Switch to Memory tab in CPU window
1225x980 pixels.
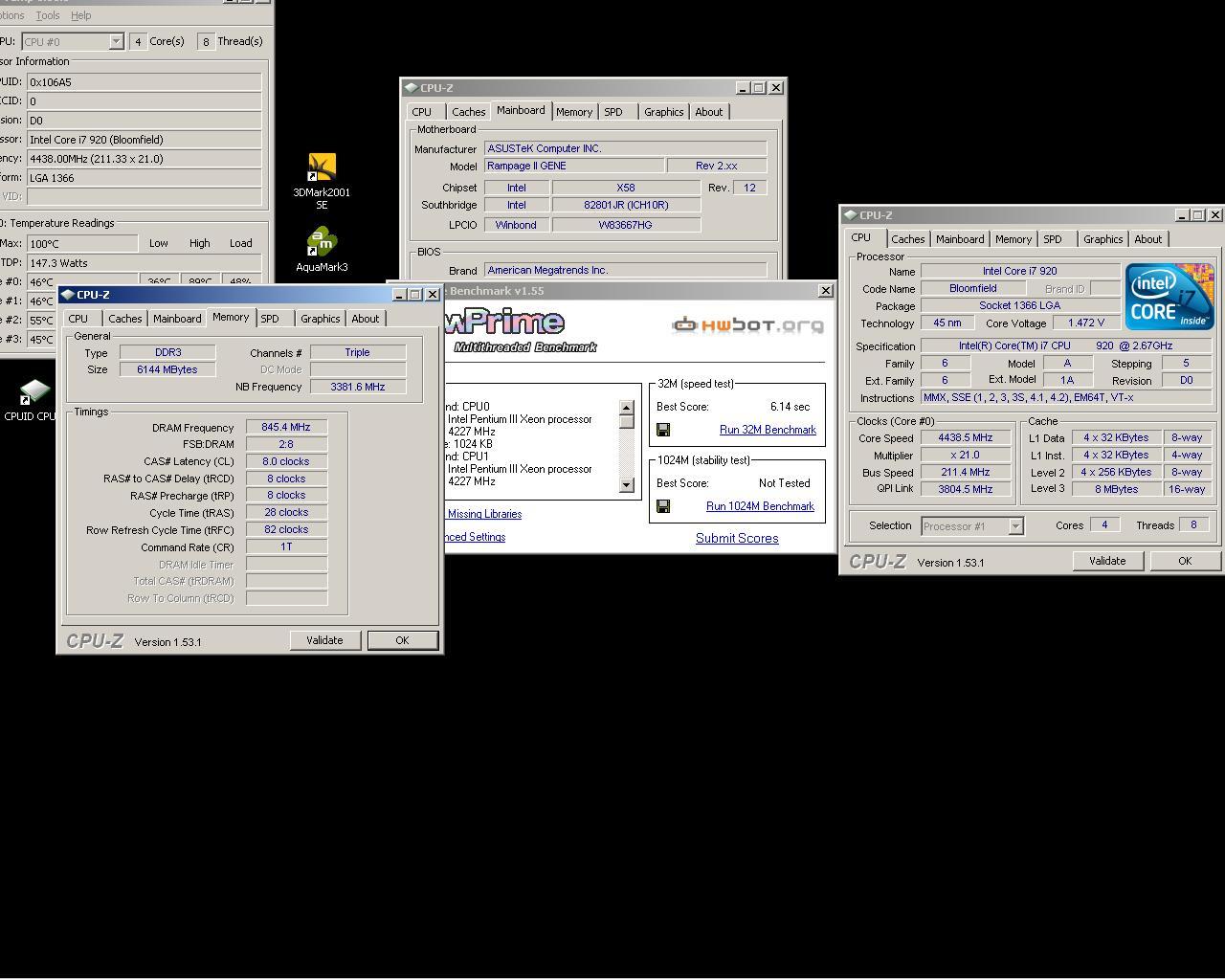(1013, 239)
